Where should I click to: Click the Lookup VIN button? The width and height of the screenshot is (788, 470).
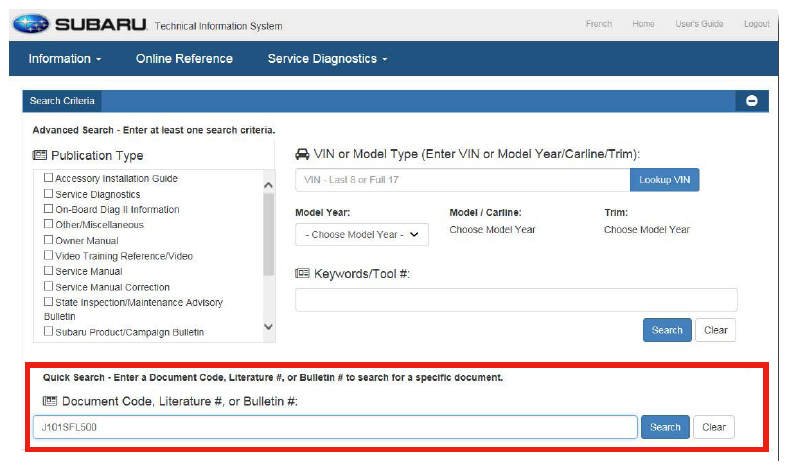click(x=664, y=180)
